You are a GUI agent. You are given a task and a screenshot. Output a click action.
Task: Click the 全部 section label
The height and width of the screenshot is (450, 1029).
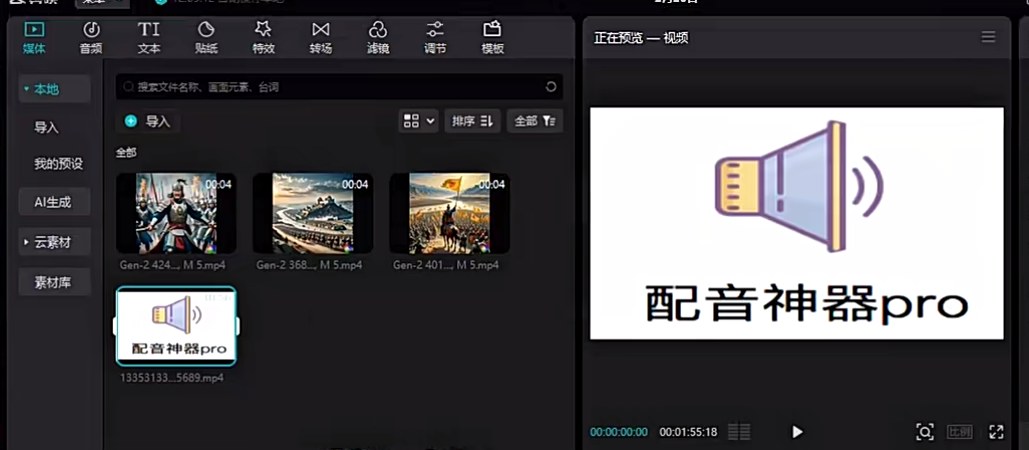click(126, 153)
